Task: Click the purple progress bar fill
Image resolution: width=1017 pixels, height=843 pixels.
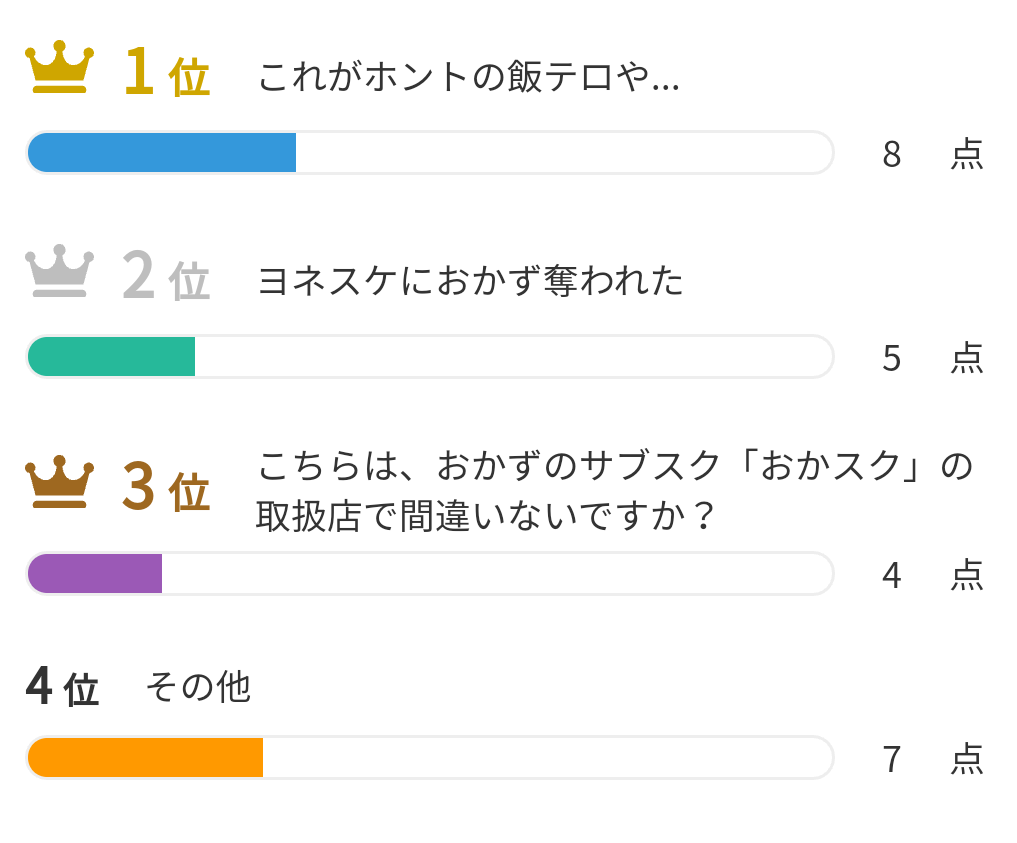Action: click(x=95, y=573)
